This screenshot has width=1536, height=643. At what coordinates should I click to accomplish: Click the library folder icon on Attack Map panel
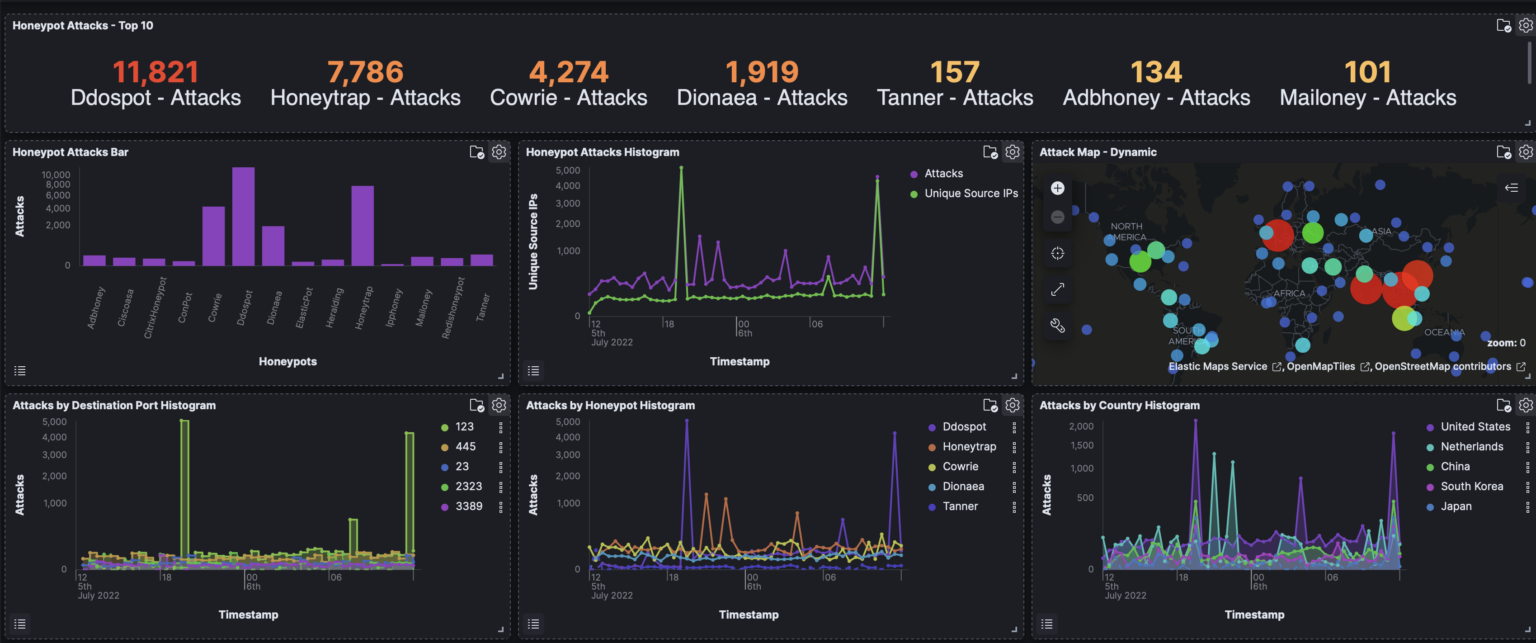[1503, 151]
